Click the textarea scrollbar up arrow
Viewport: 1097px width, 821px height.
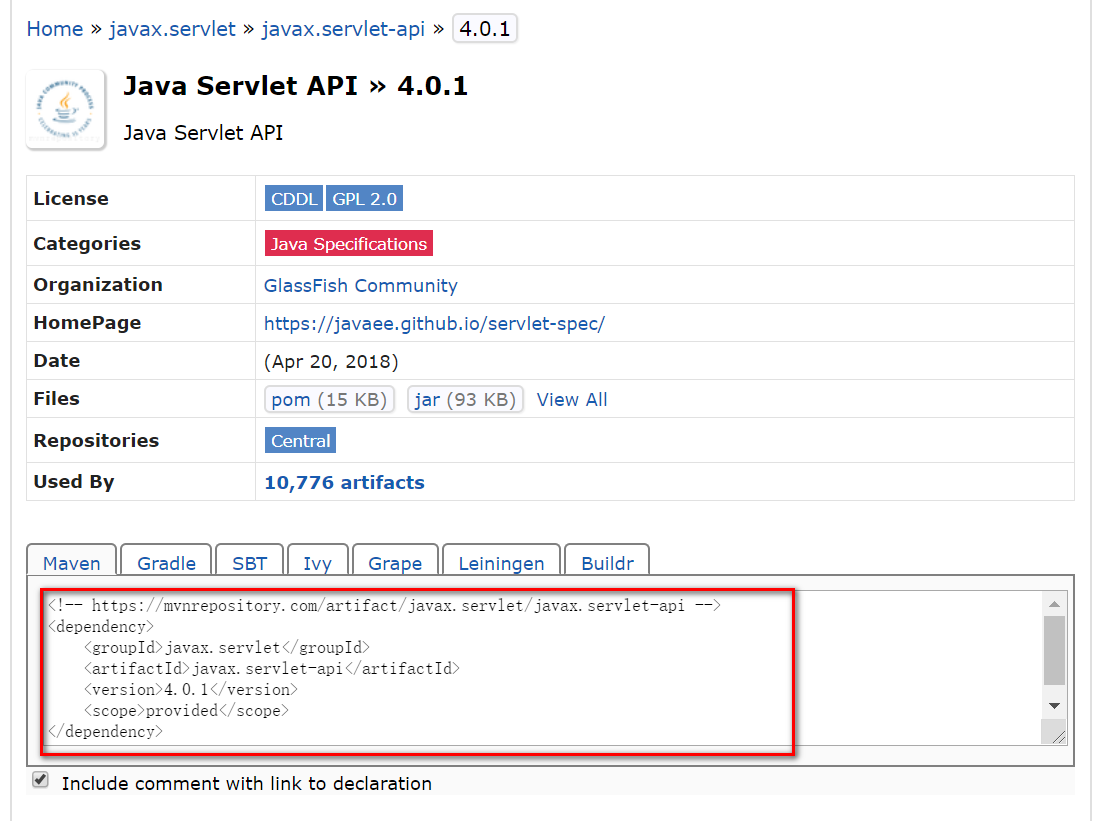(1054, 603)
